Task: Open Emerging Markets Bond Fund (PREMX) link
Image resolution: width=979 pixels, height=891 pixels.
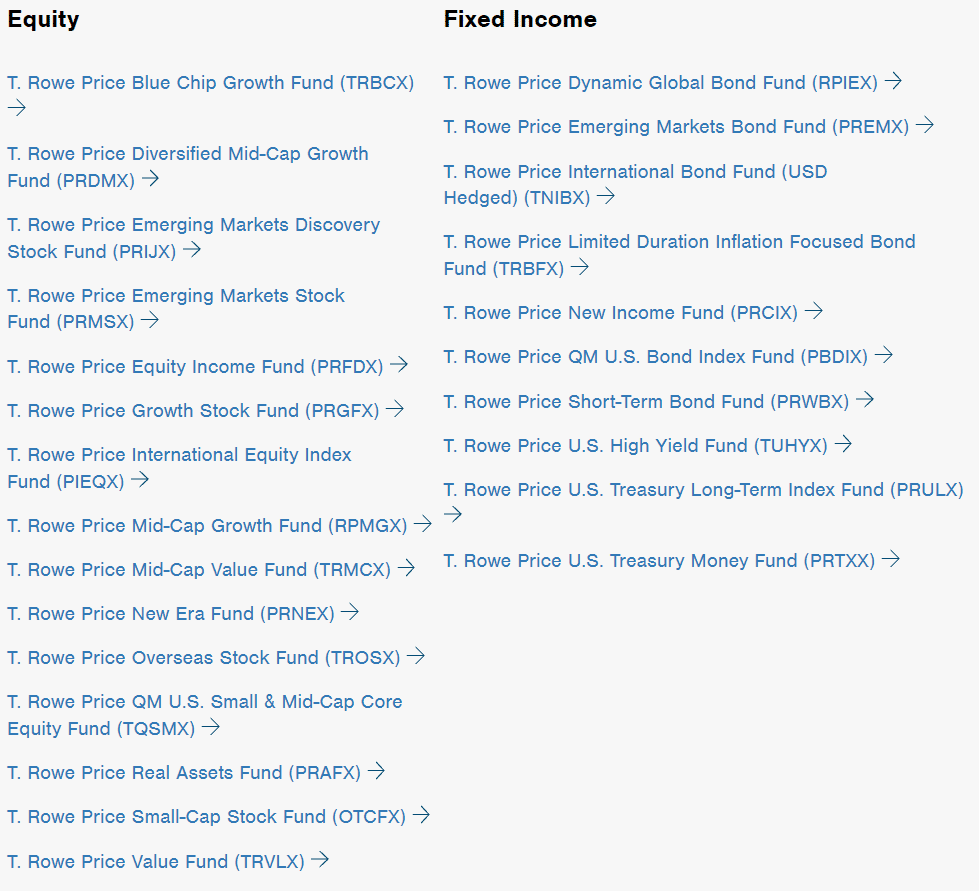Action: [x=676, y=127]
